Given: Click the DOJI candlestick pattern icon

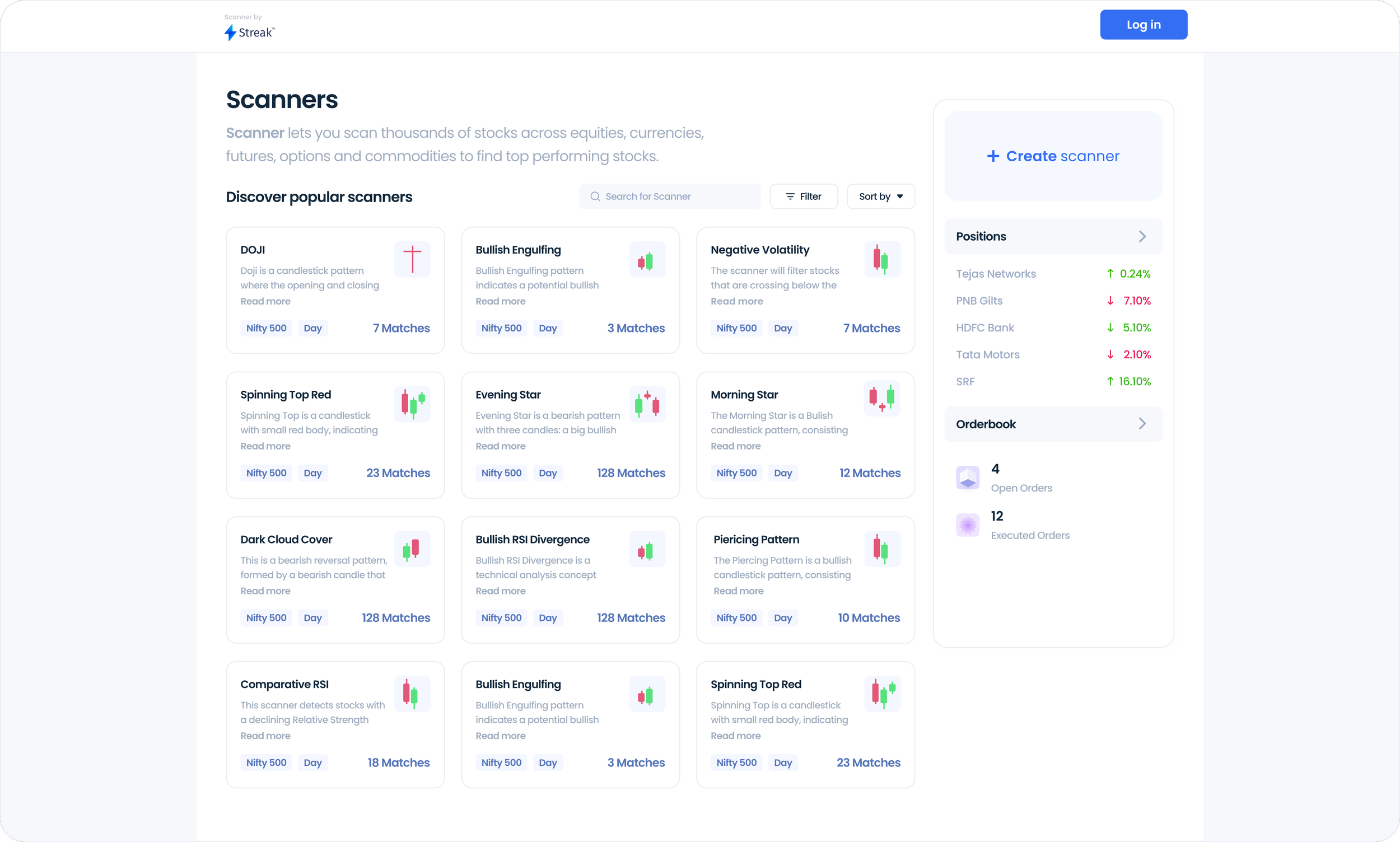Looking at the screenshot, I should (412, 259).
